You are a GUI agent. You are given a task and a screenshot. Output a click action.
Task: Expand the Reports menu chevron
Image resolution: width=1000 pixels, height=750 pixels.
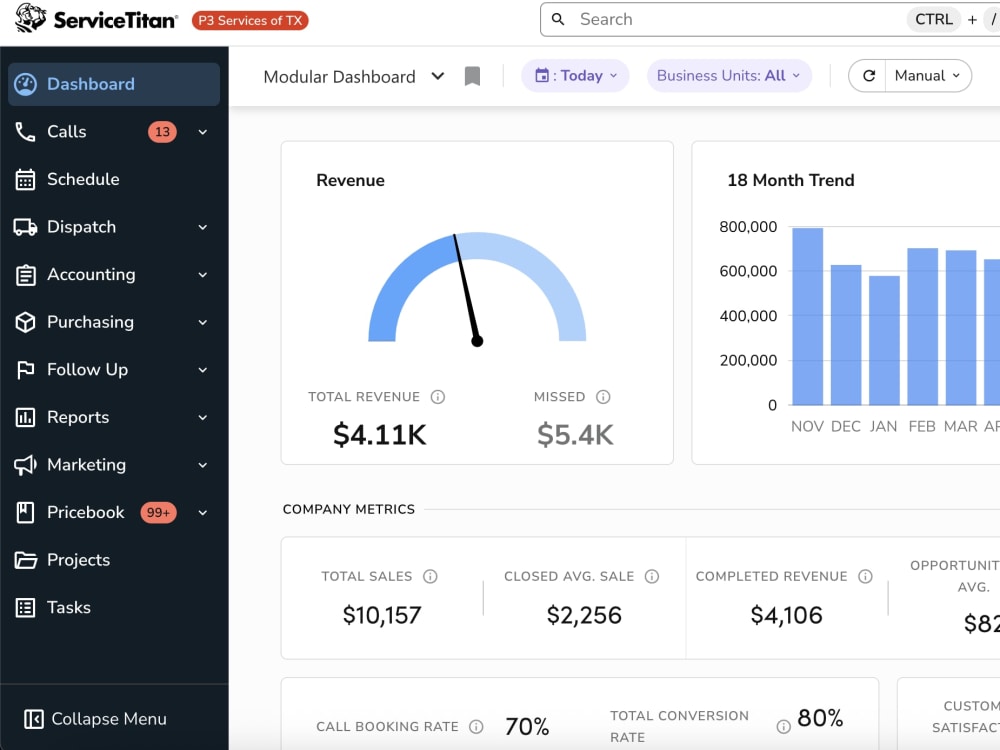click(203, 418)
